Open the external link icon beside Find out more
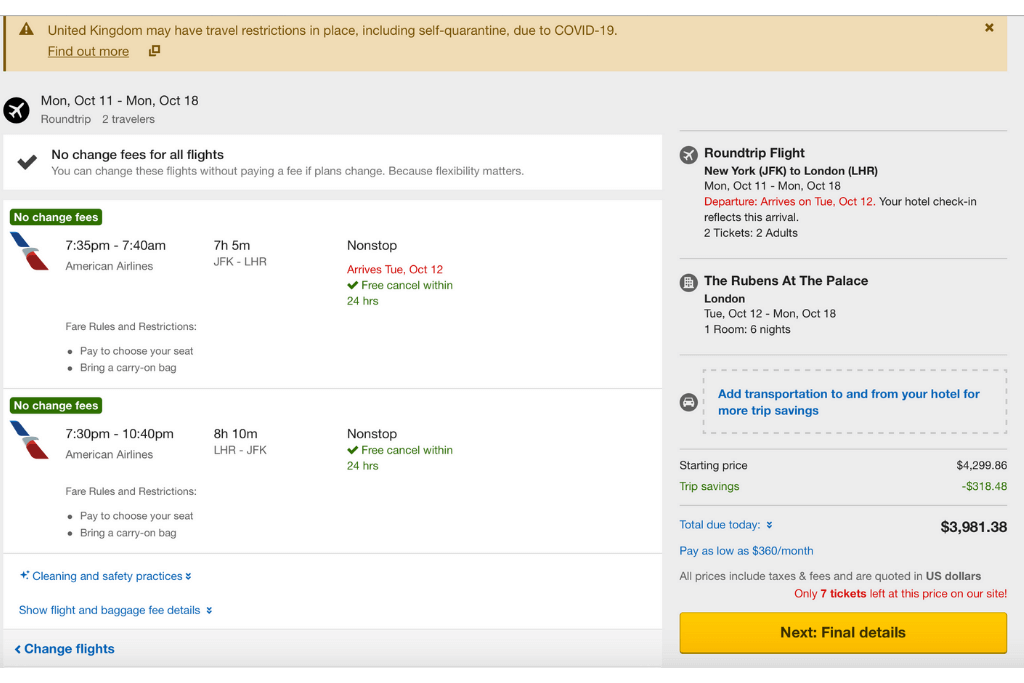The width and height of the screenshot is (1024, 683). pyautogui.click(x=154, y=50)
